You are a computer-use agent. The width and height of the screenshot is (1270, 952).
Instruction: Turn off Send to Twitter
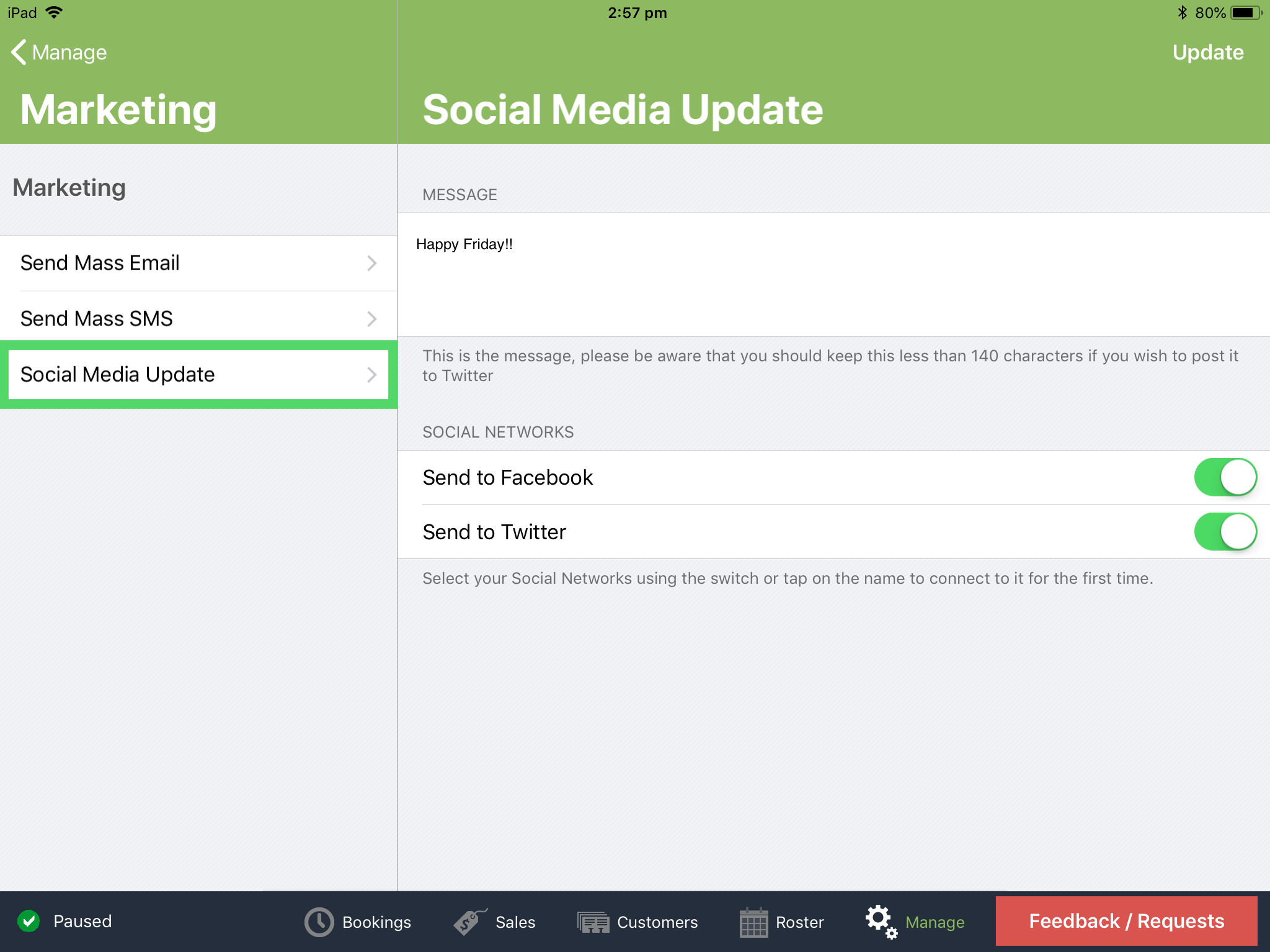tap(1225, 531)
